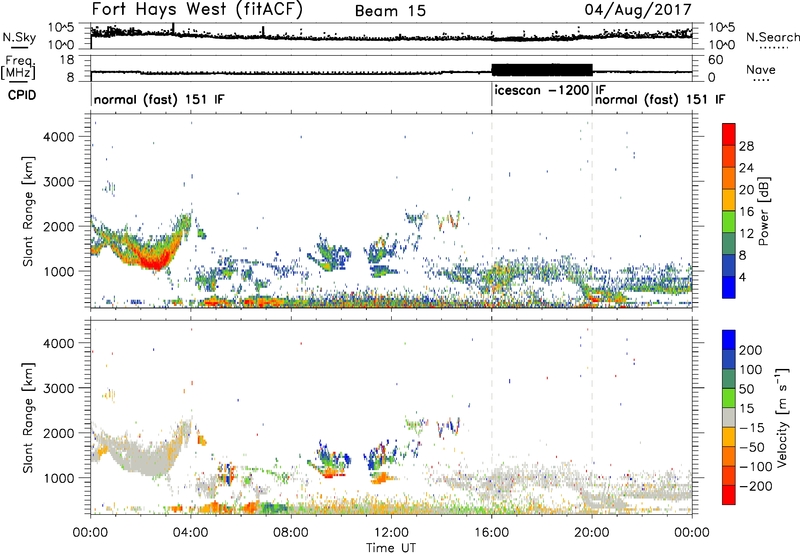Click the Time UT axis title

tap(391, 548)
